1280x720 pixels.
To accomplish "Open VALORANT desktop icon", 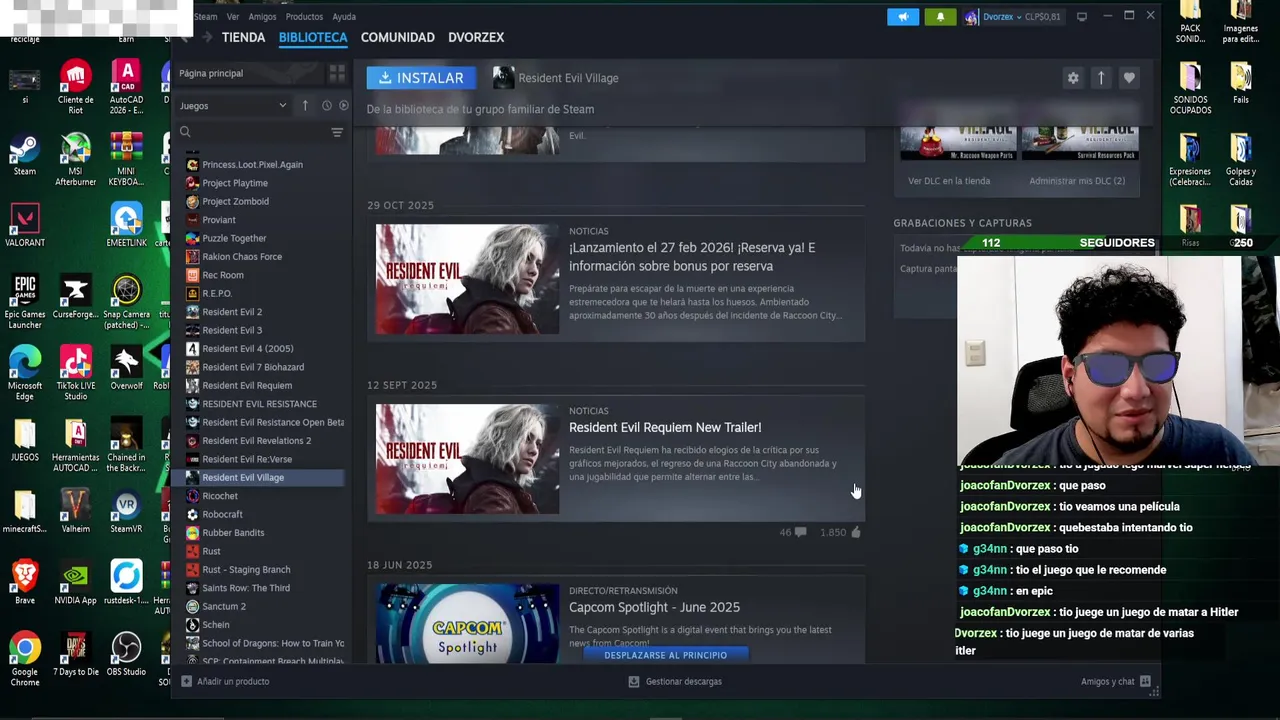I will [25, 225].
